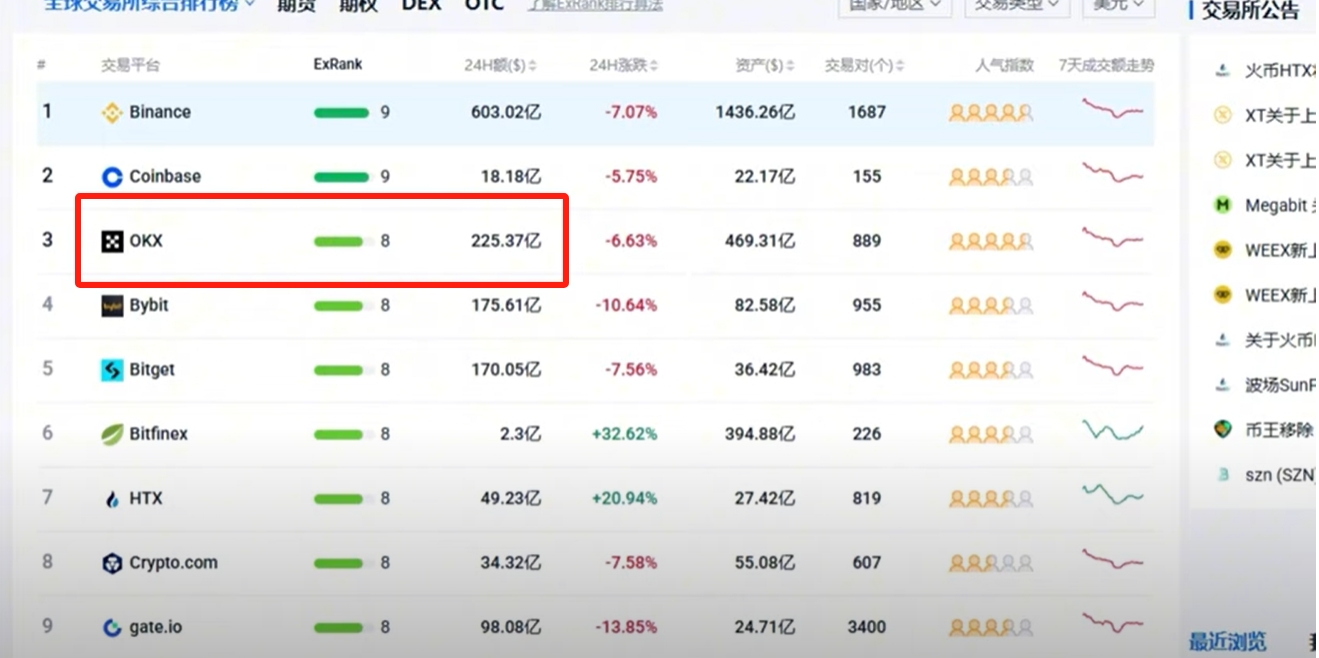
Task: Open the 最近浏览 section tab
Action: pos(1227,641)
